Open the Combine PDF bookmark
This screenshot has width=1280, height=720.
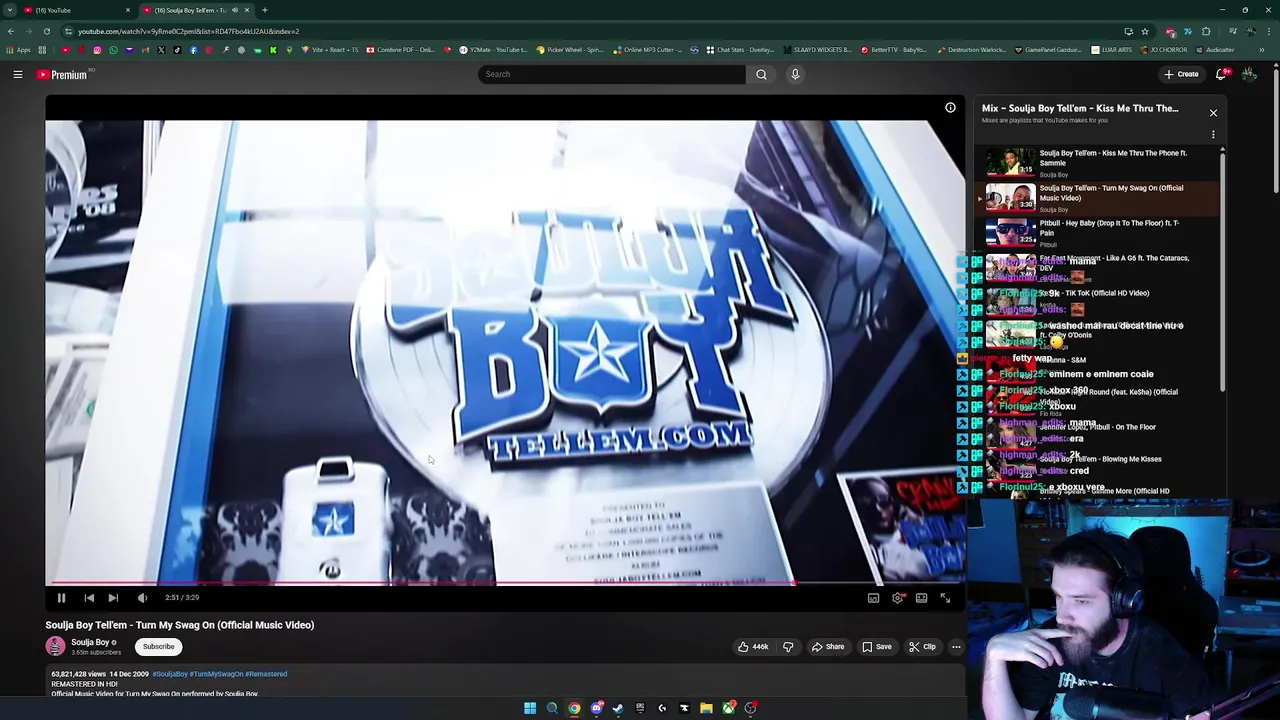[400, 50]
